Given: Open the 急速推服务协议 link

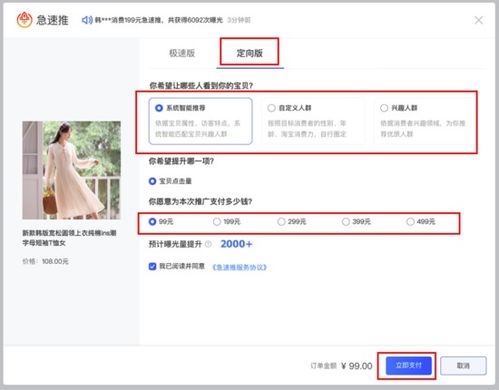Looking at the screenshot, I should click(x=240, y=267).
